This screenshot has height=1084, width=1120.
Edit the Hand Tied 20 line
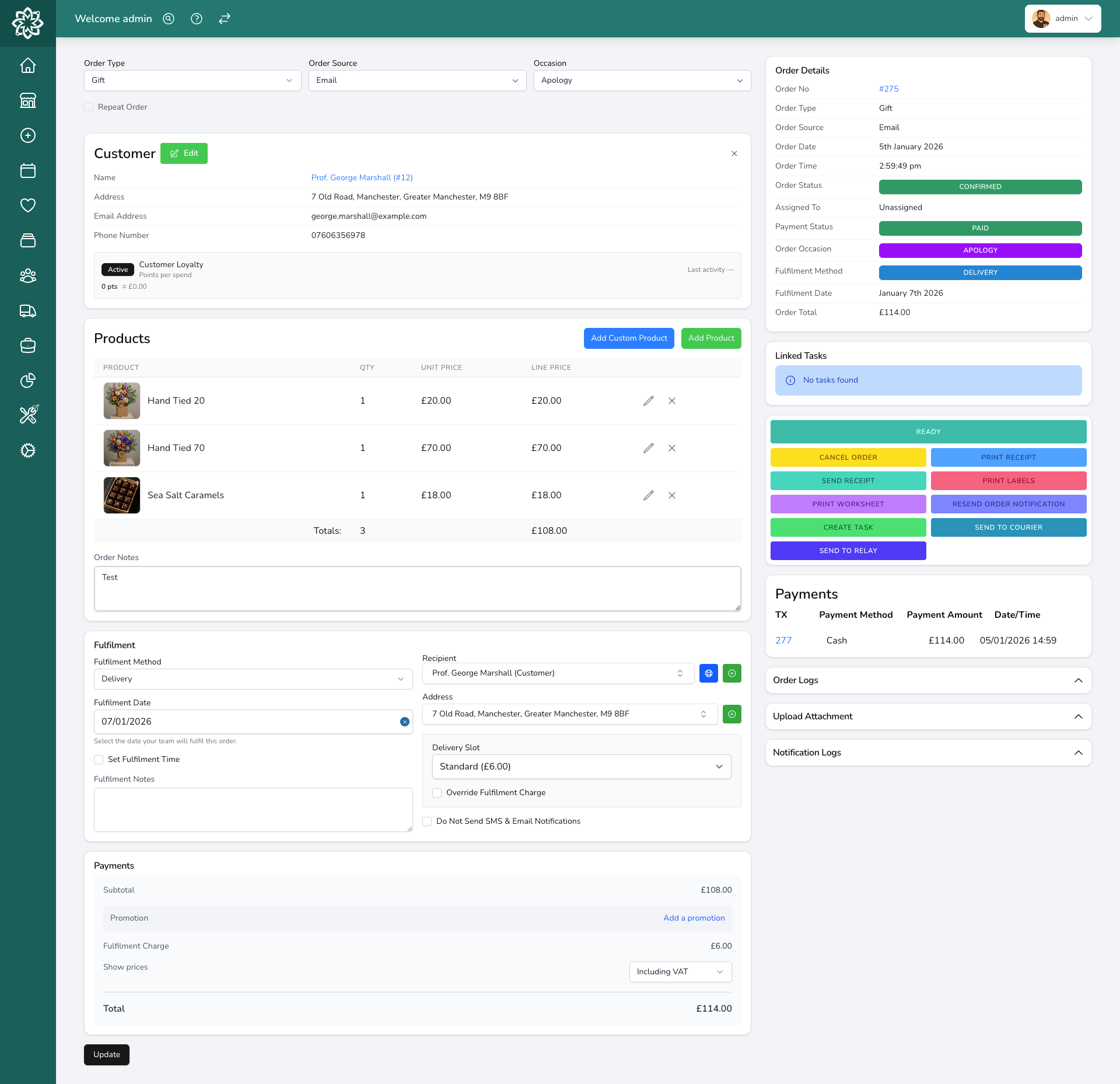coord(648,401)
